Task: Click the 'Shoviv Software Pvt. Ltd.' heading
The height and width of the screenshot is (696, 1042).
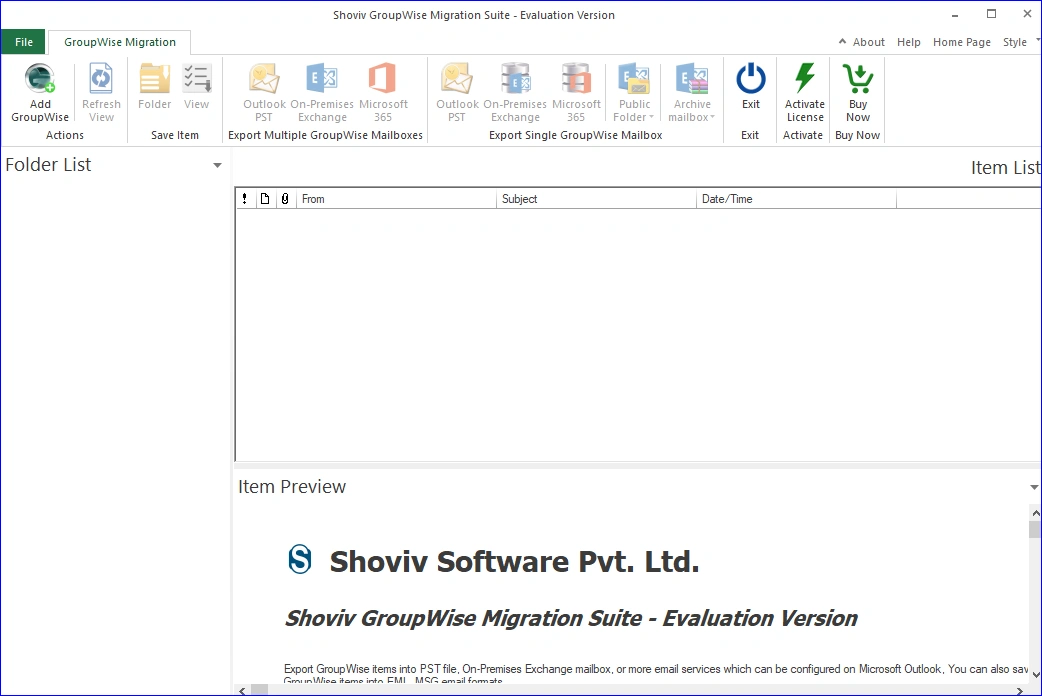Action: (514, 562)
